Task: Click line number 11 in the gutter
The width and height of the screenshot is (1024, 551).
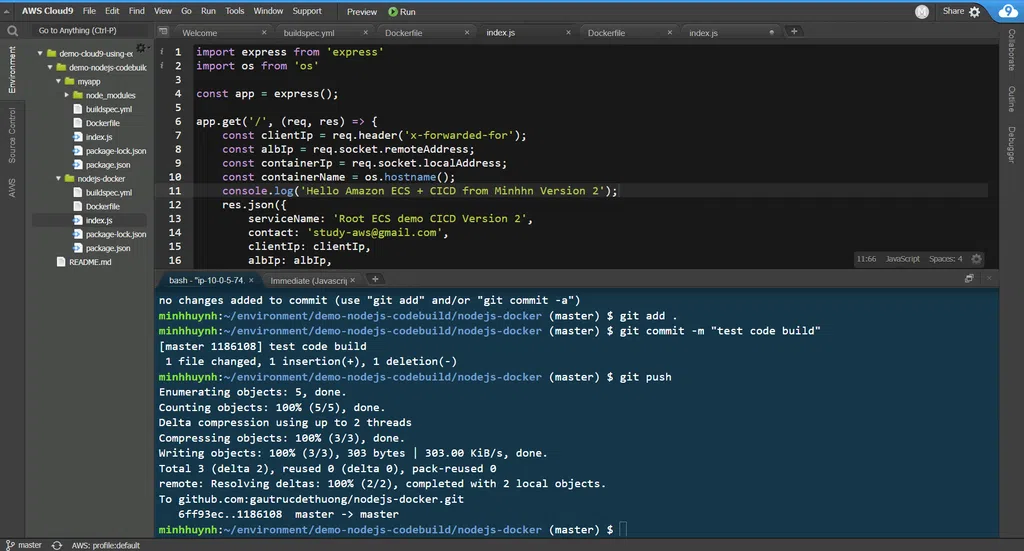Action: [x=175, y=191]
